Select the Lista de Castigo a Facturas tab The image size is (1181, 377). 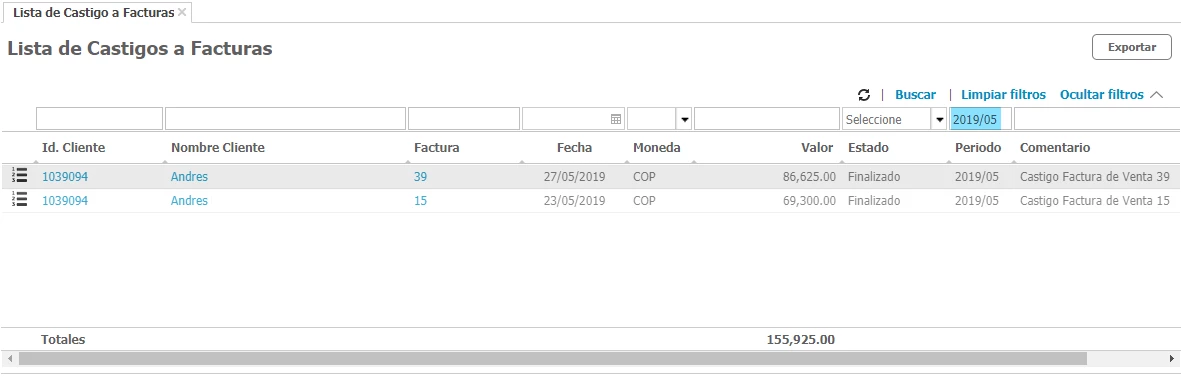pyautogui.click(x=93, y=13)
